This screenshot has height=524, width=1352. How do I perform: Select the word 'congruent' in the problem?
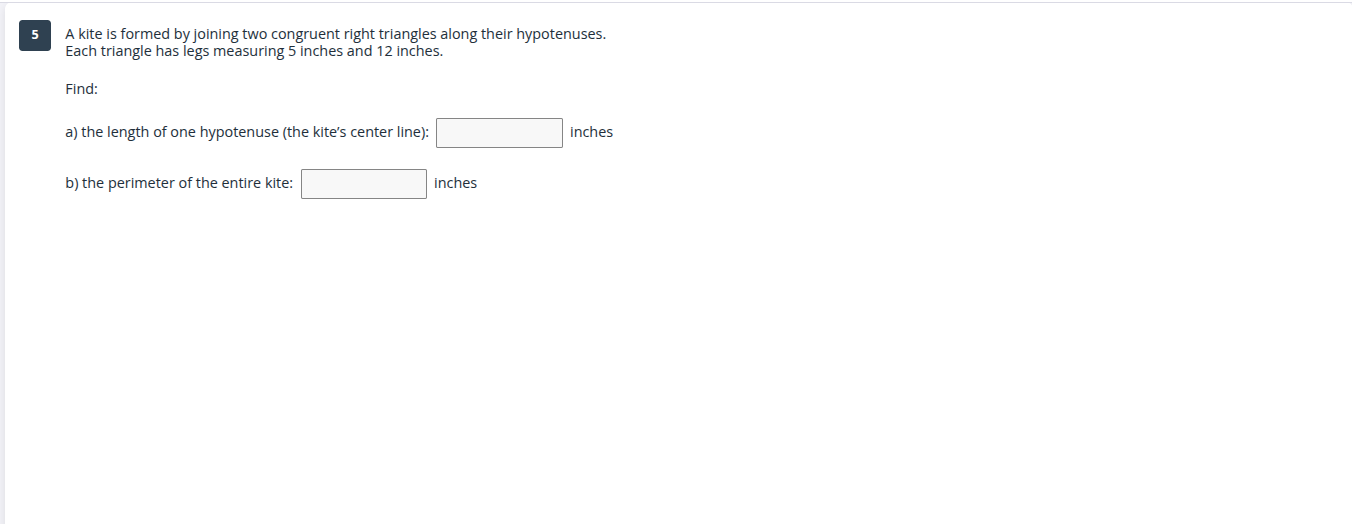304,34
